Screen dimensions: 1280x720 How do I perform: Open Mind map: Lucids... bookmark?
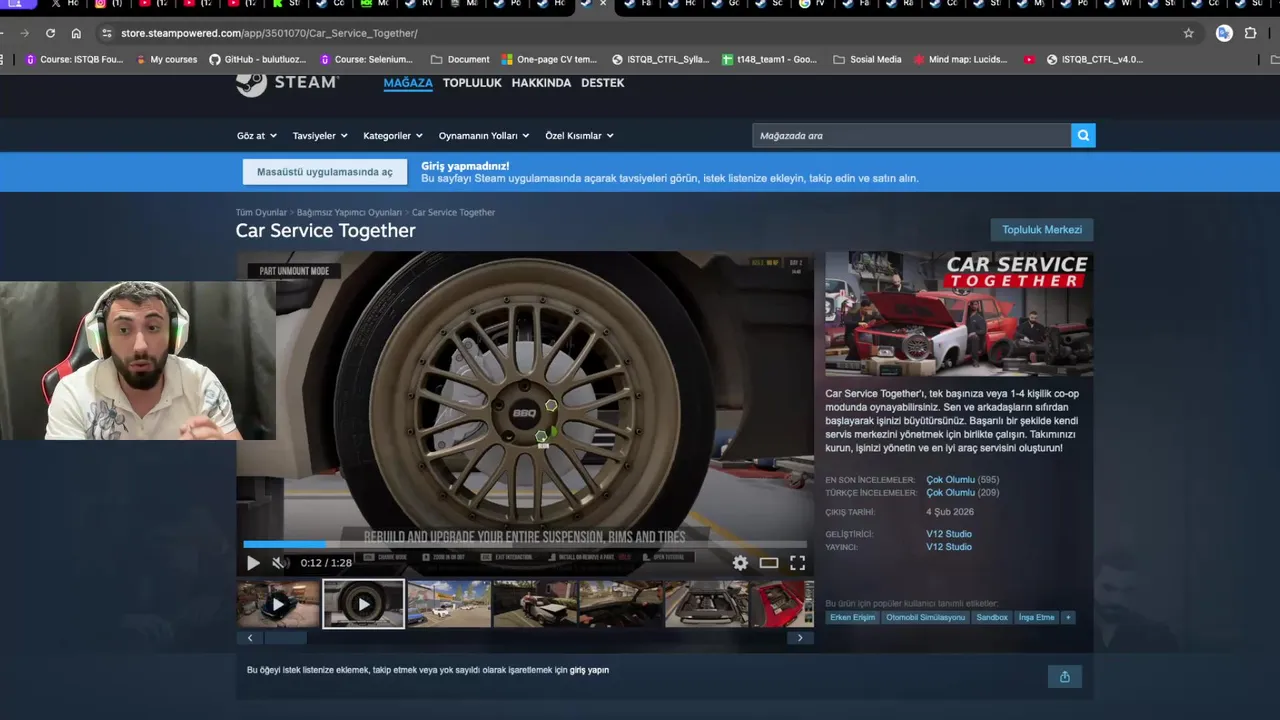pyautogui.click(x=961, y=59)
